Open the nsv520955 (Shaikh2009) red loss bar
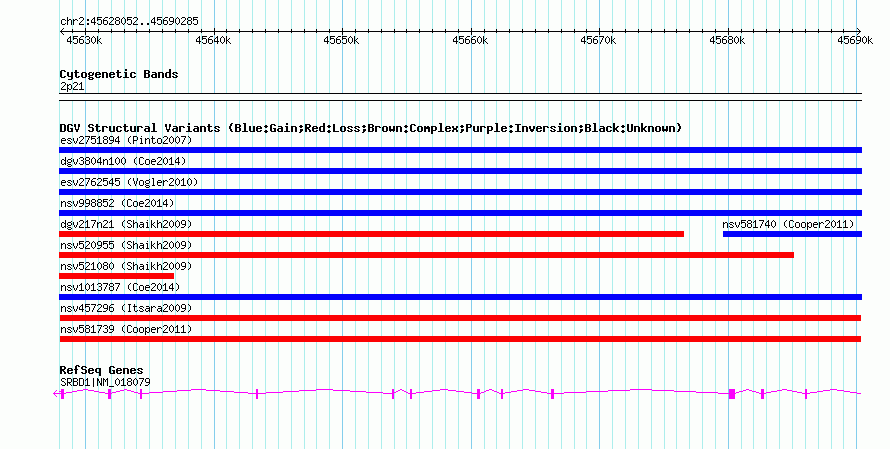This screenshot has height=449, width=890. (426, 255)
